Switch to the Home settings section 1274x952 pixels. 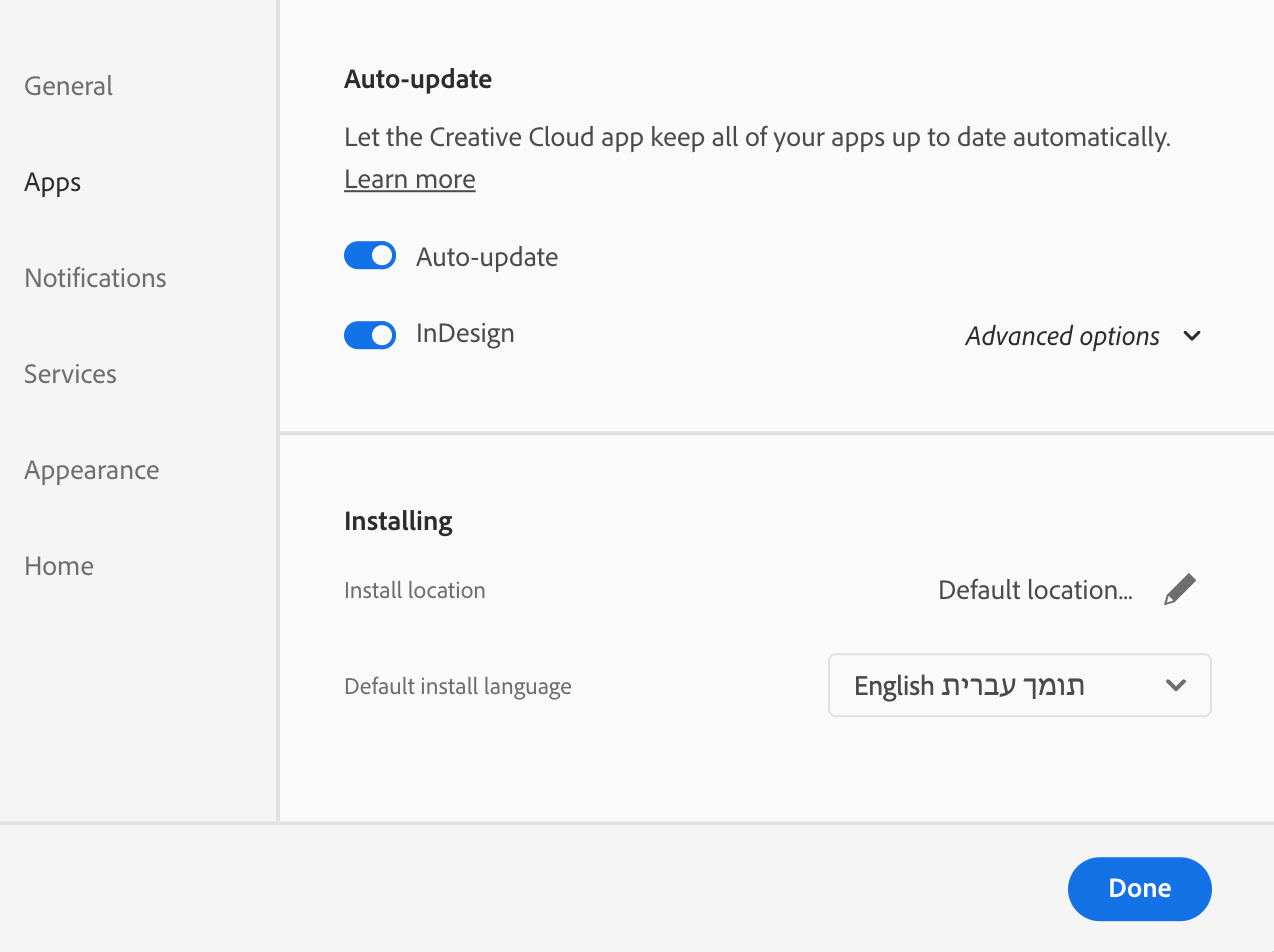(58, 566)
